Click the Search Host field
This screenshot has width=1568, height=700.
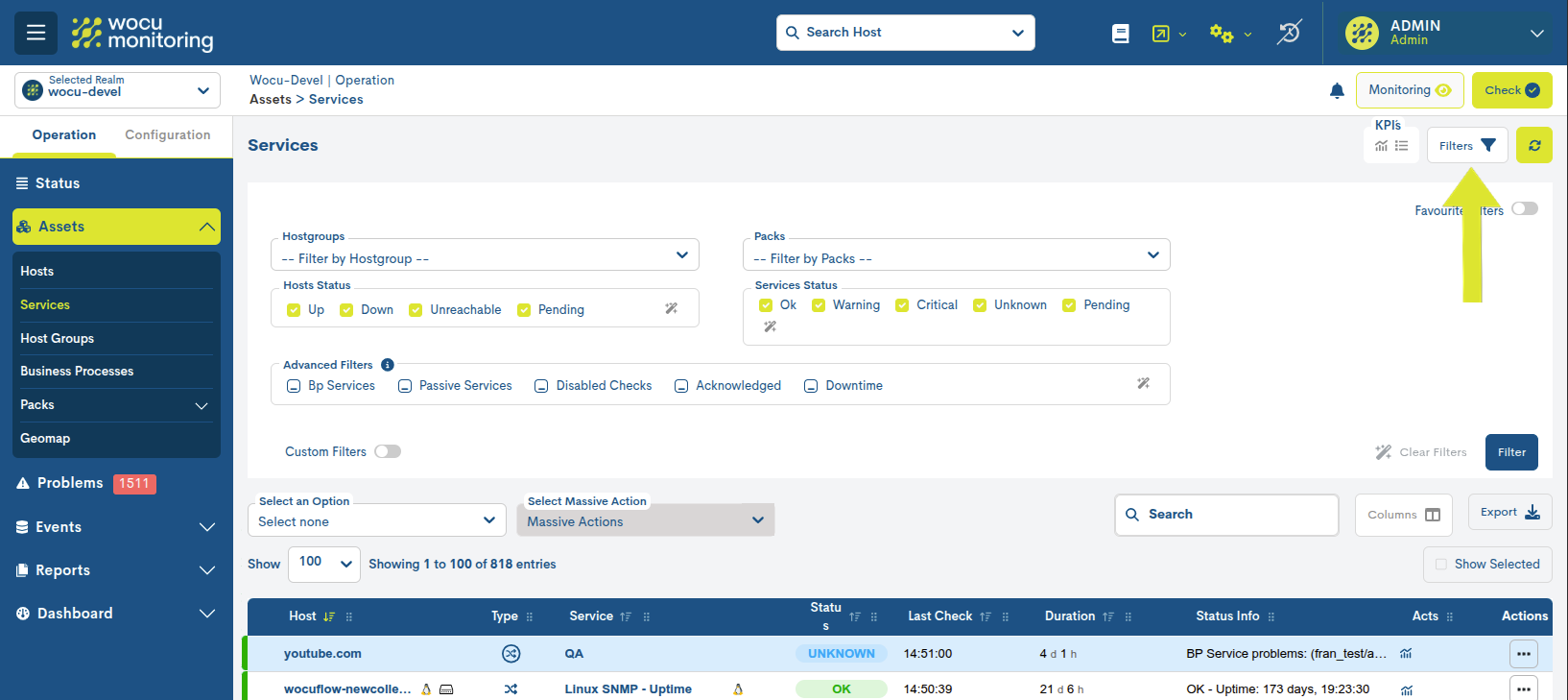(905, 33)
